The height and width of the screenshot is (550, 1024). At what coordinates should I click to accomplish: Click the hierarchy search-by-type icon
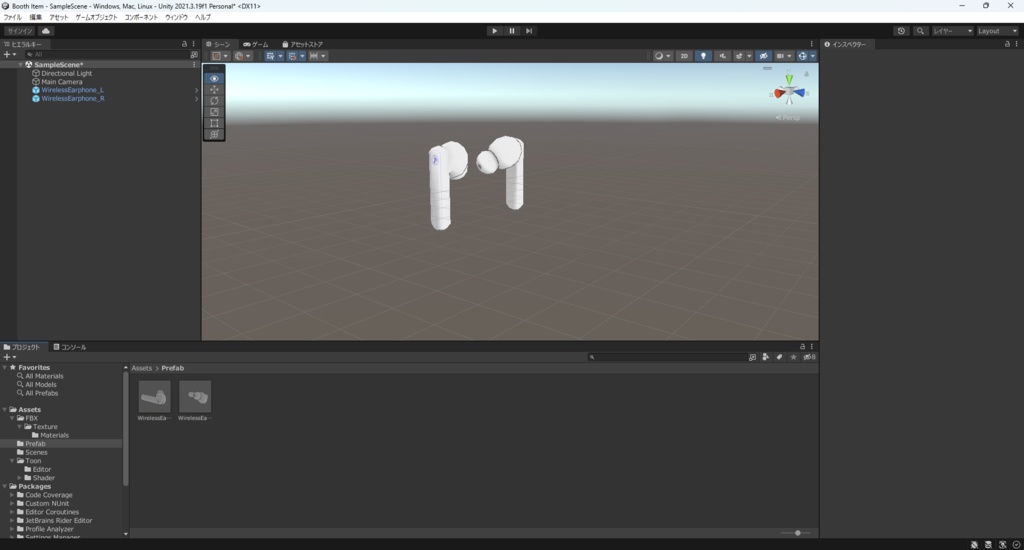[x=194, y=55]
